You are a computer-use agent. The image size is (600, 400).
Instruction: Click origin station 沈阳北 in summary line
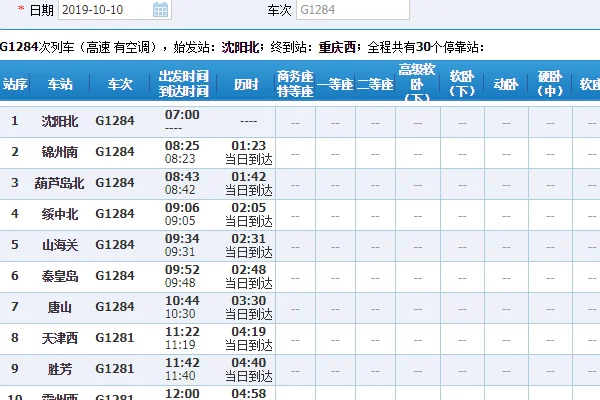(x=241, y=47)
